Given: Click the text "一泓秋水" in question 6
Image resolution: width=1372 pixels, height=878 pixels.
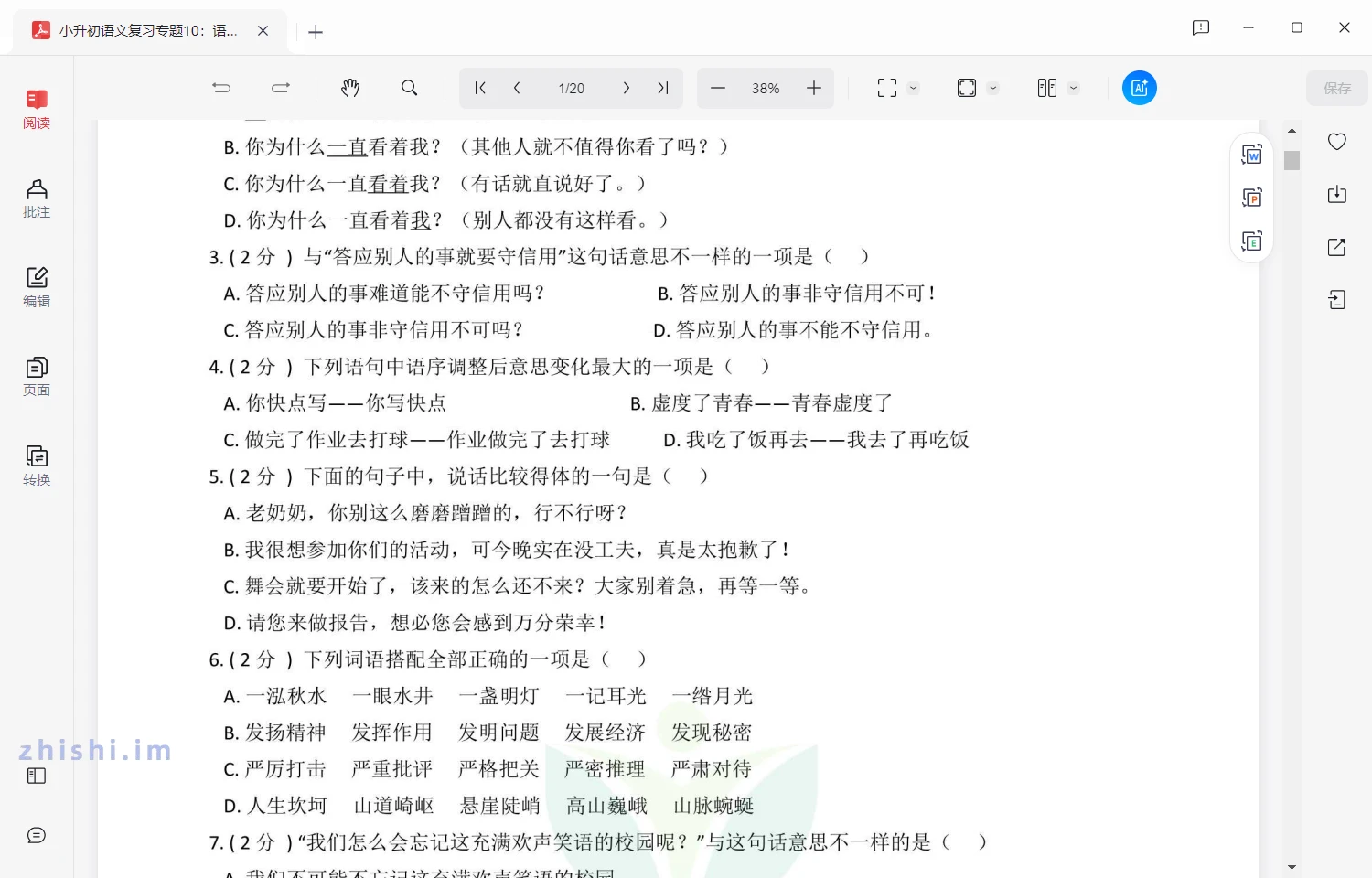Looking at the screenshot, I should coord(286,696).
